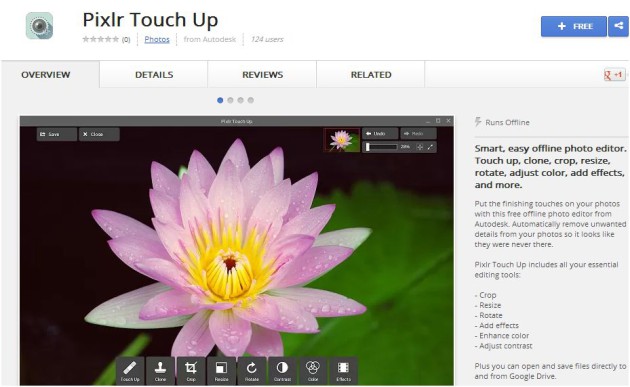Screen dimensions: 630x387
Task: Open the Reviews tab
Action: coord(262,75)
